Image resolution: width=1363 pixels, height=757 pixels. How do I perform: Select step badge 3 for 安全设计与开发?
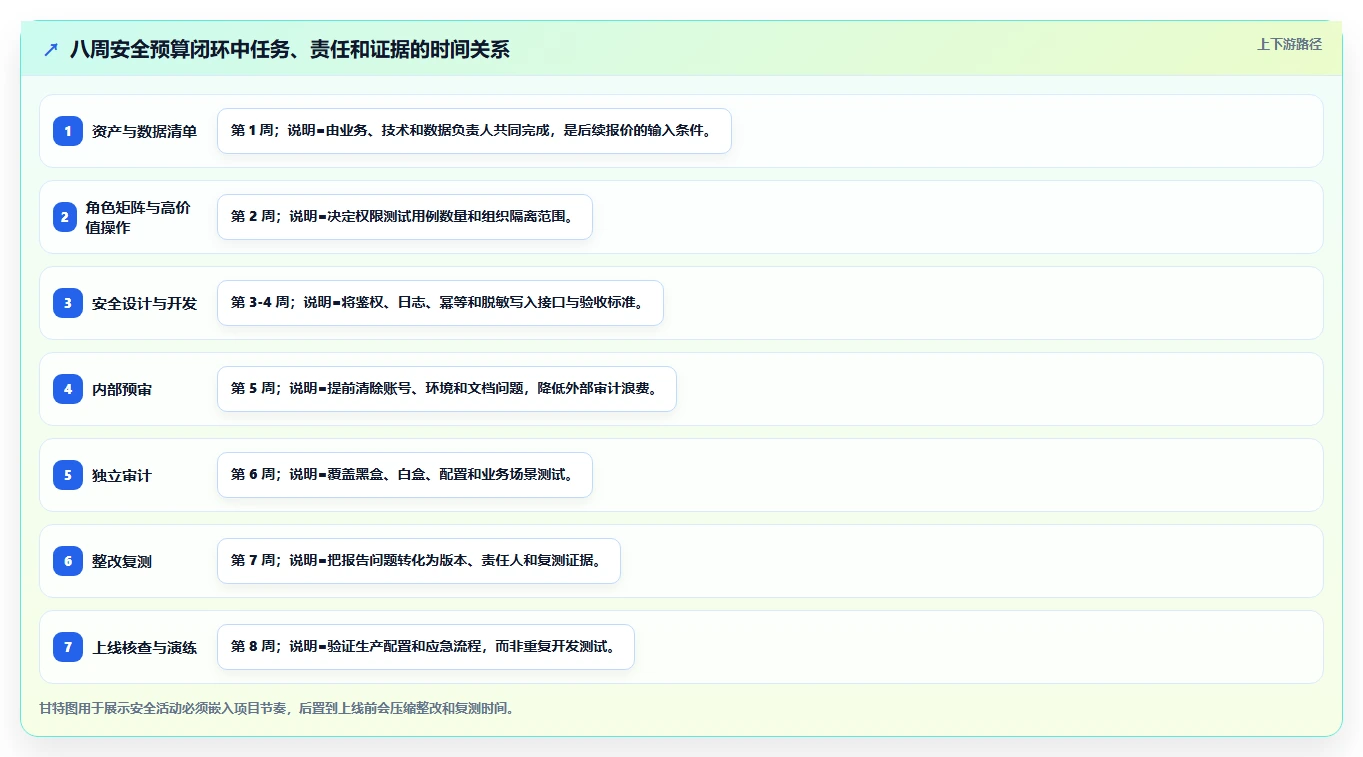coord(68,303)
